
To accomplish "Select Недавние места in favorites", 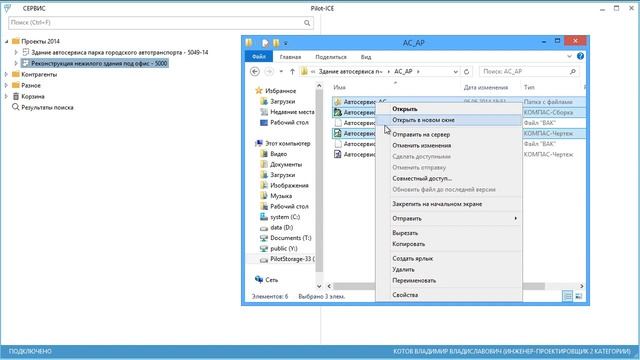I will tap(292, 112).
